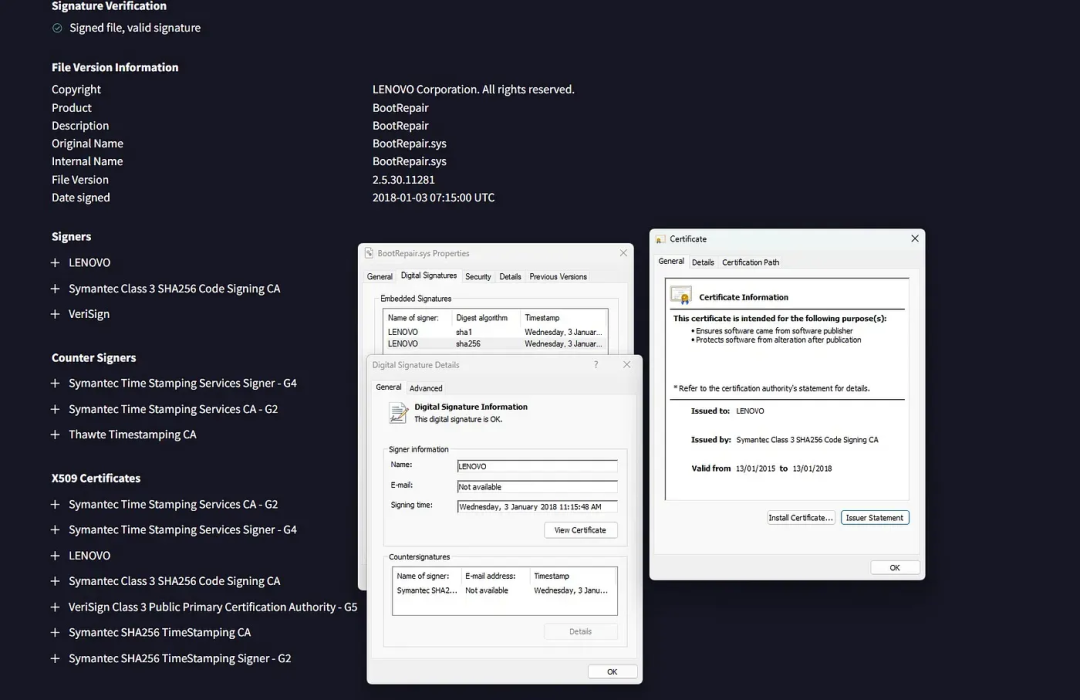Switch to the Advanced tab in Digital Signature Details
The width and height of the screenshot is (1080, 700).
(x=426, y=388)
